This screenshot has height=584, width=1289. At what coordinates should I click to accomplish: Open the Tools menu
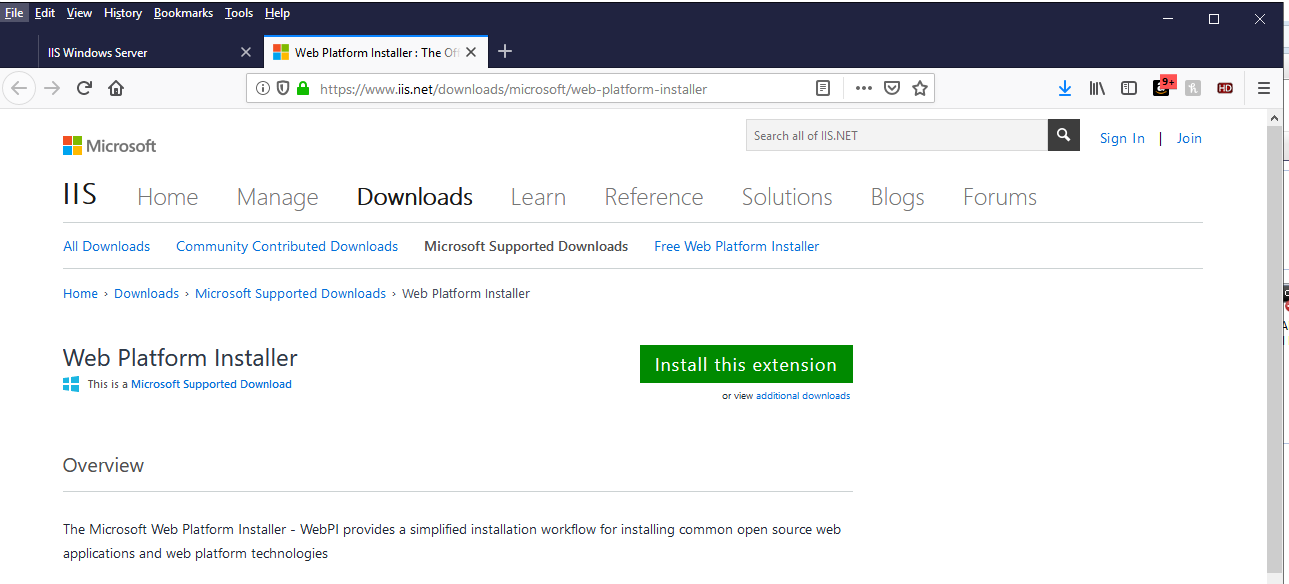239,13
